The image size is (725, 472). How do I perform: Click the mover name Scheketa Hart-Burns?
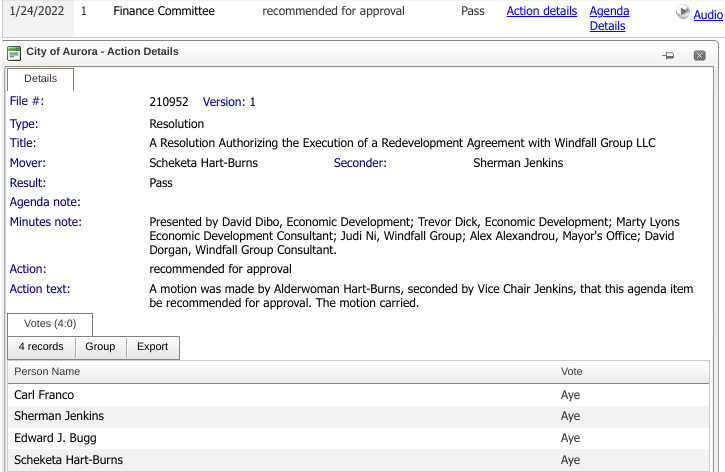(x=203, y=163)
